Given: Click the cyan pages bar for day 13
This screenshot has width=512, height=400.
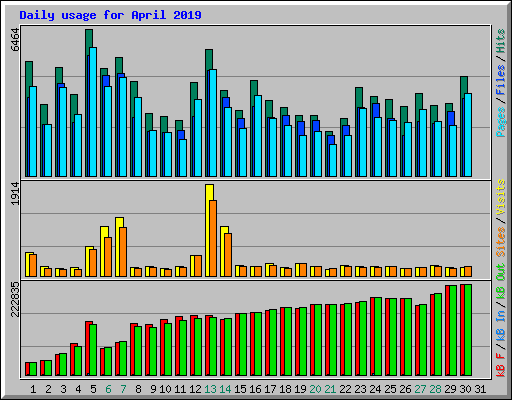Looking at the screenshot, I should [213, 123].
